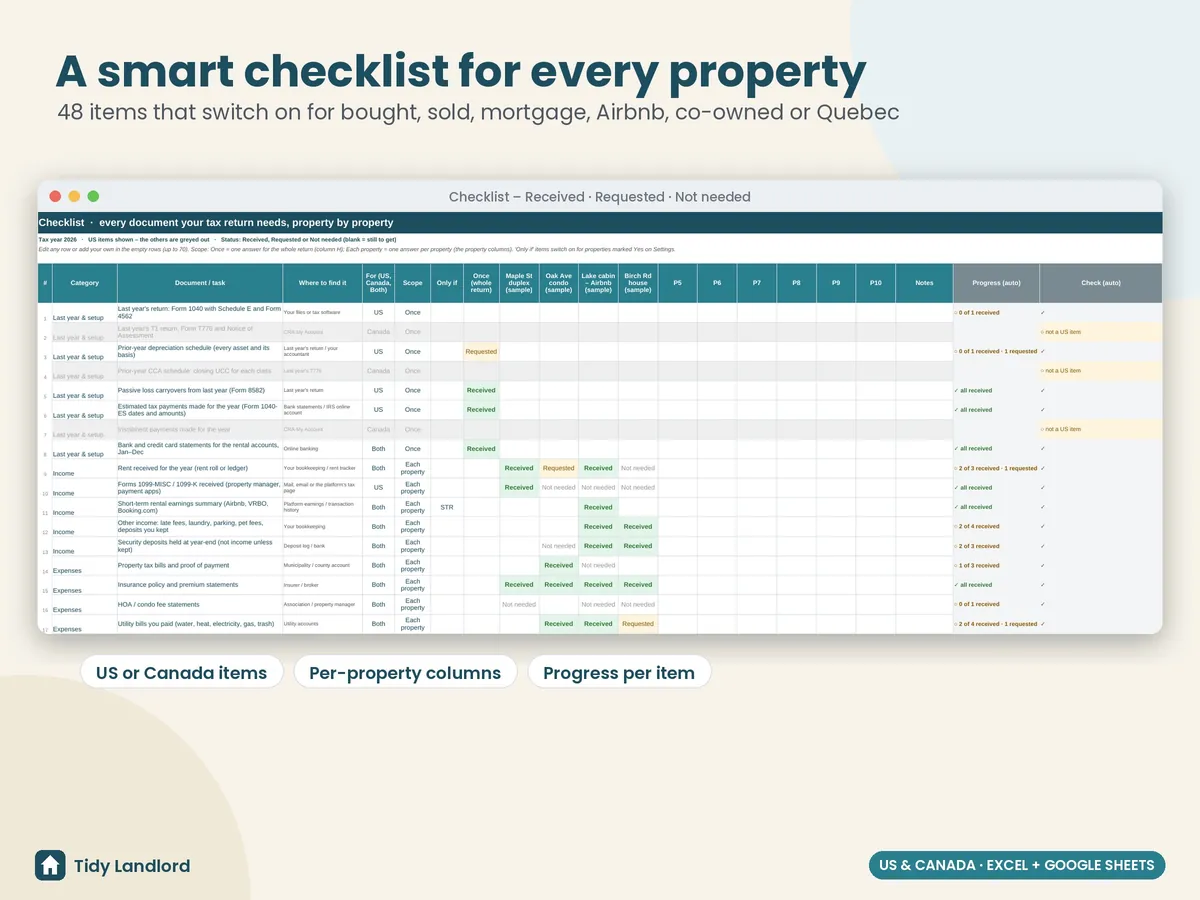Click the 'Document / task' column header
This screenshot has height=900, width=1200.
(200, 283)
